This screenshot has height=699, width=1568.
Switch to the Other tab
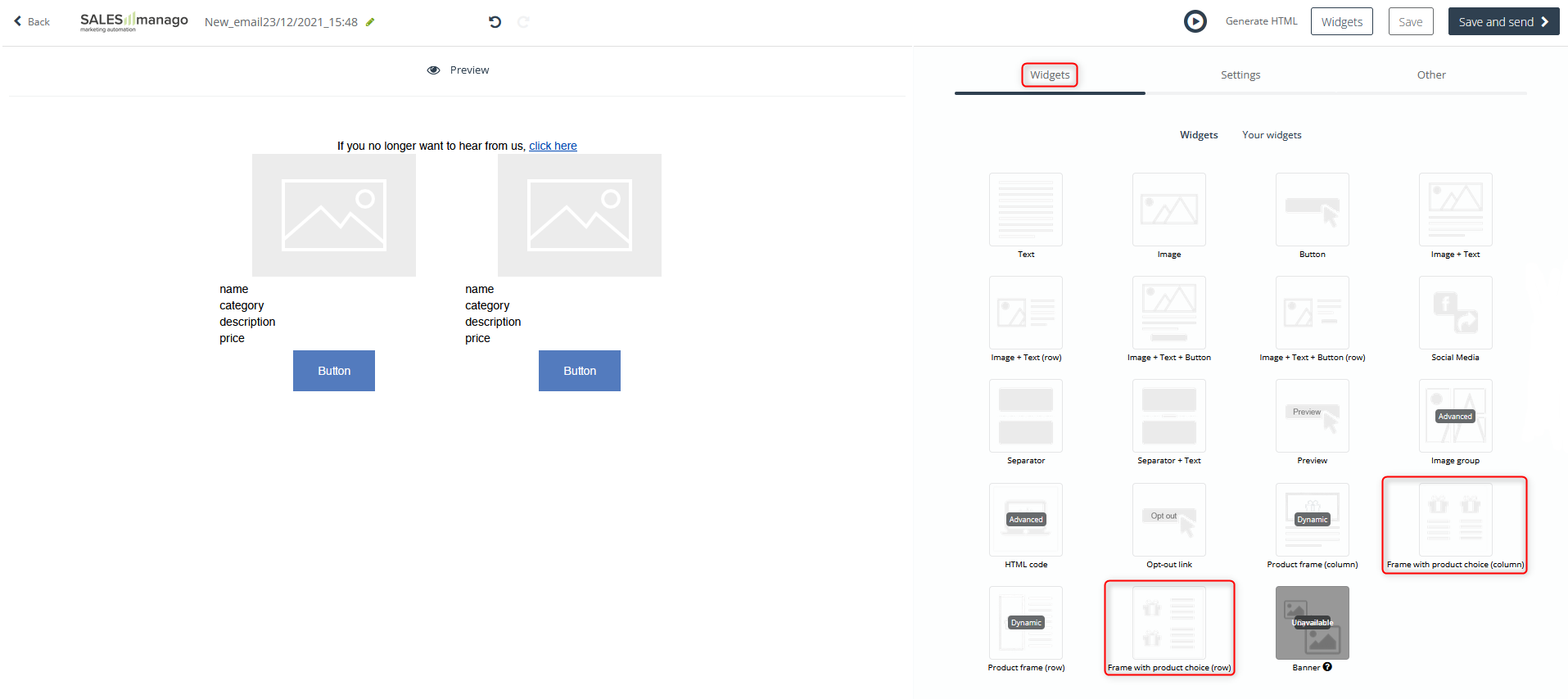point(1431,74)
